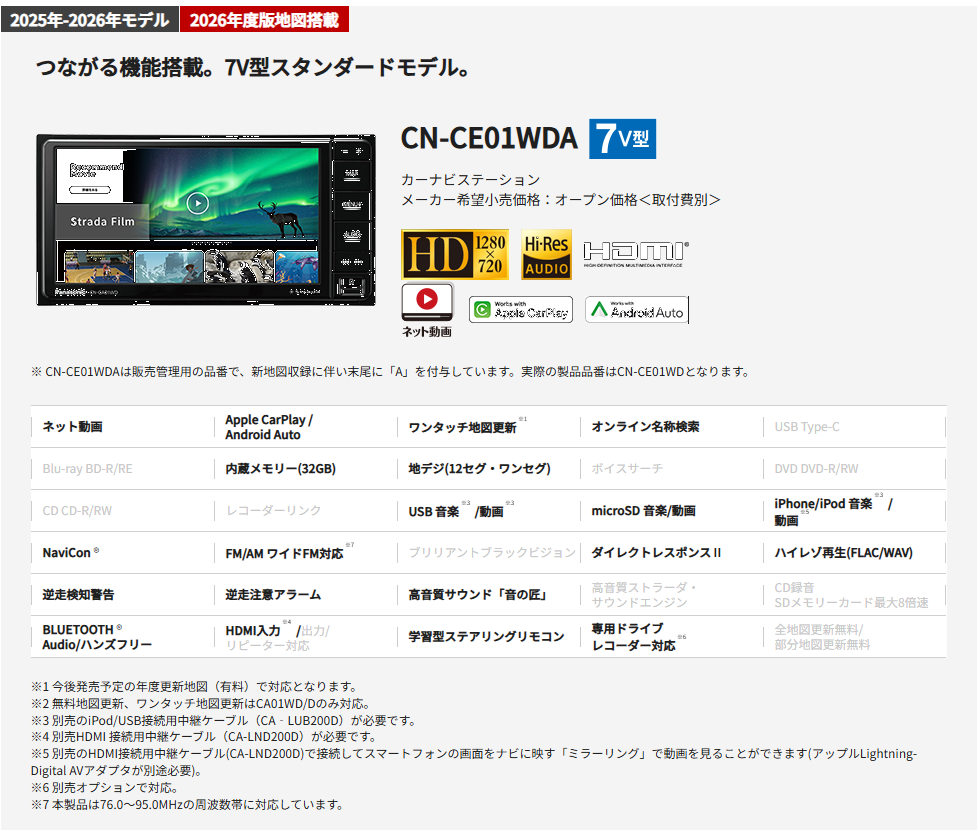Click the greyed 高音質ストラーダ・サウンドエンジン cell

[672, 594]
